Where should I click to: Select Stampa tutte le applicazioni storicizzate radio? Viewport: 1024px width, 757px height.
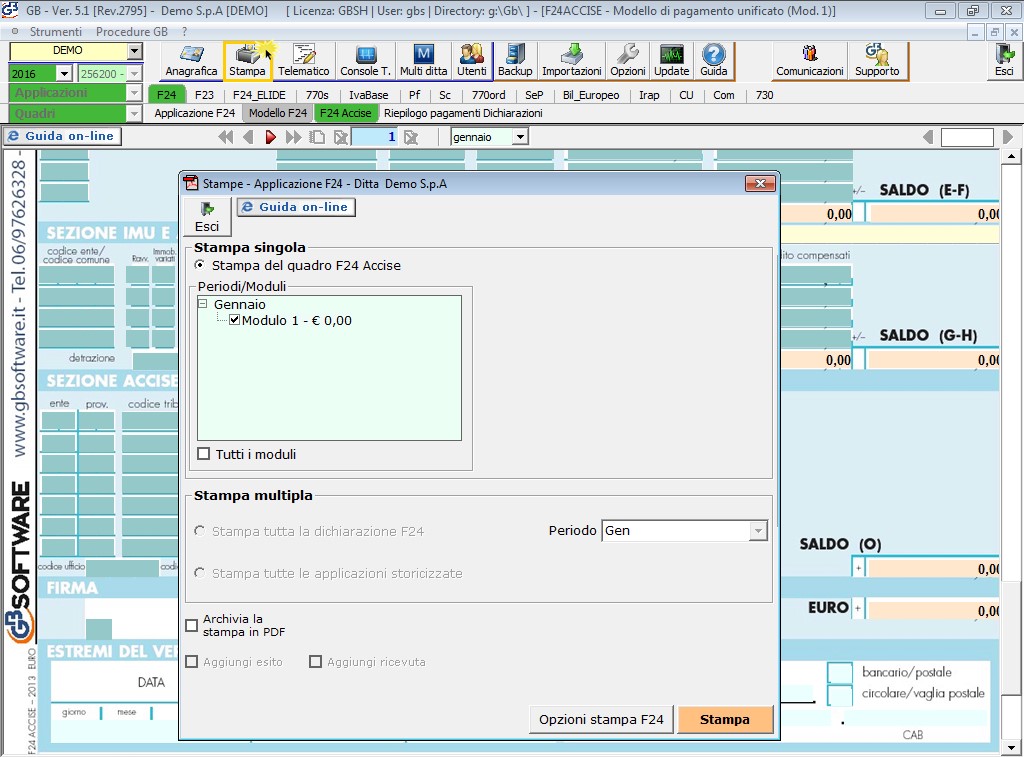point(200,573)
